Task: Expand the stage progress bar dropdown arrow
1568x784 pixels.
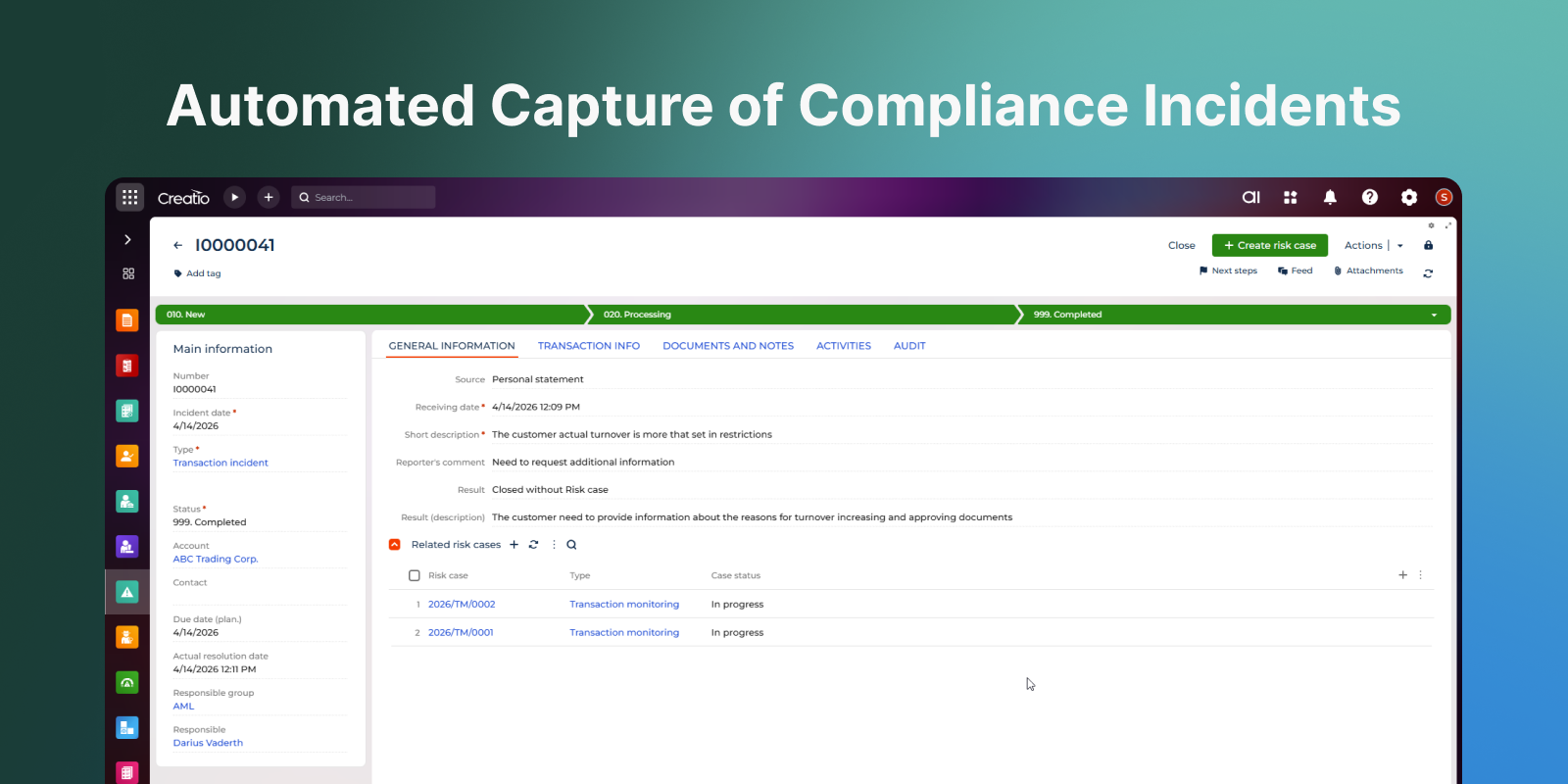Action: (x=1434, y=315)
